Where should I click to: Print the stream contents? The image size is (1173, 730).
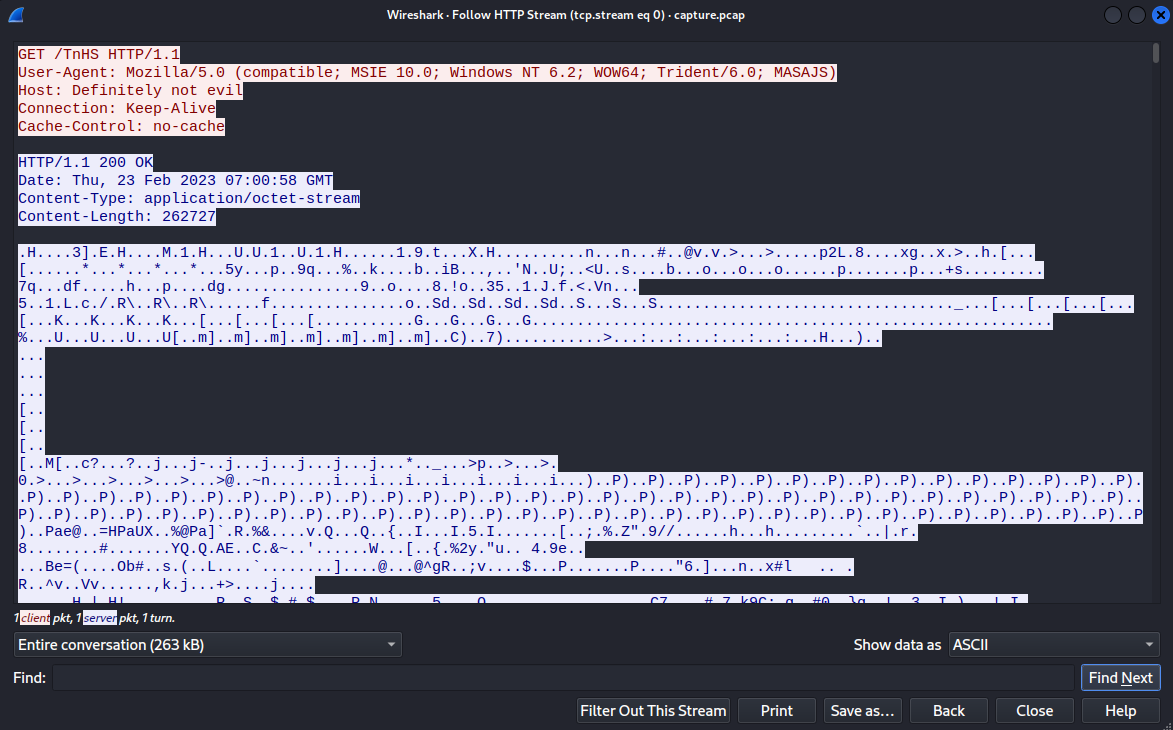[x=776, y=711]
